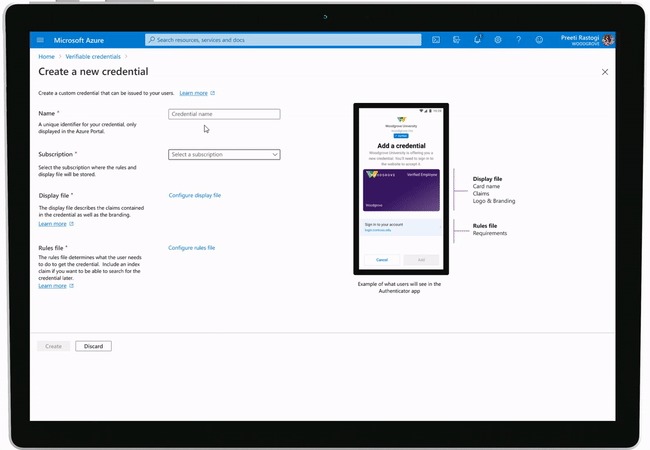Close the Create a new credential pane
Image resolution: width=650 pixels, height=450 pixels.
pos(604,72)
